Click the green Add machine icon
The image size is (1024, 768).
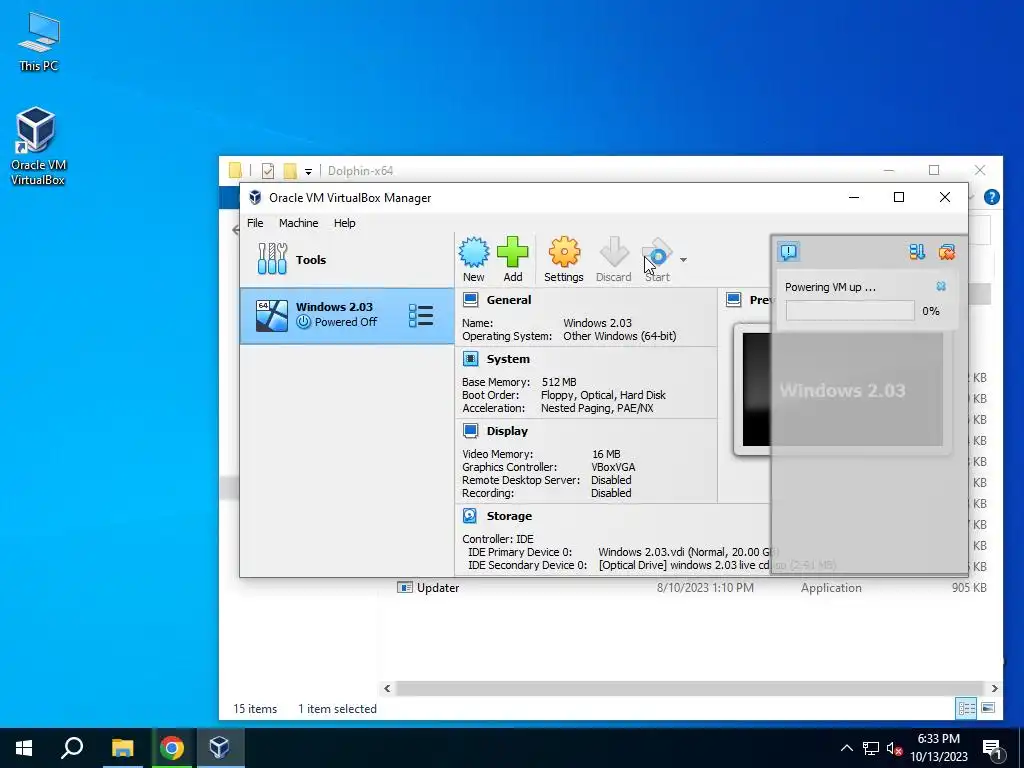513,252
